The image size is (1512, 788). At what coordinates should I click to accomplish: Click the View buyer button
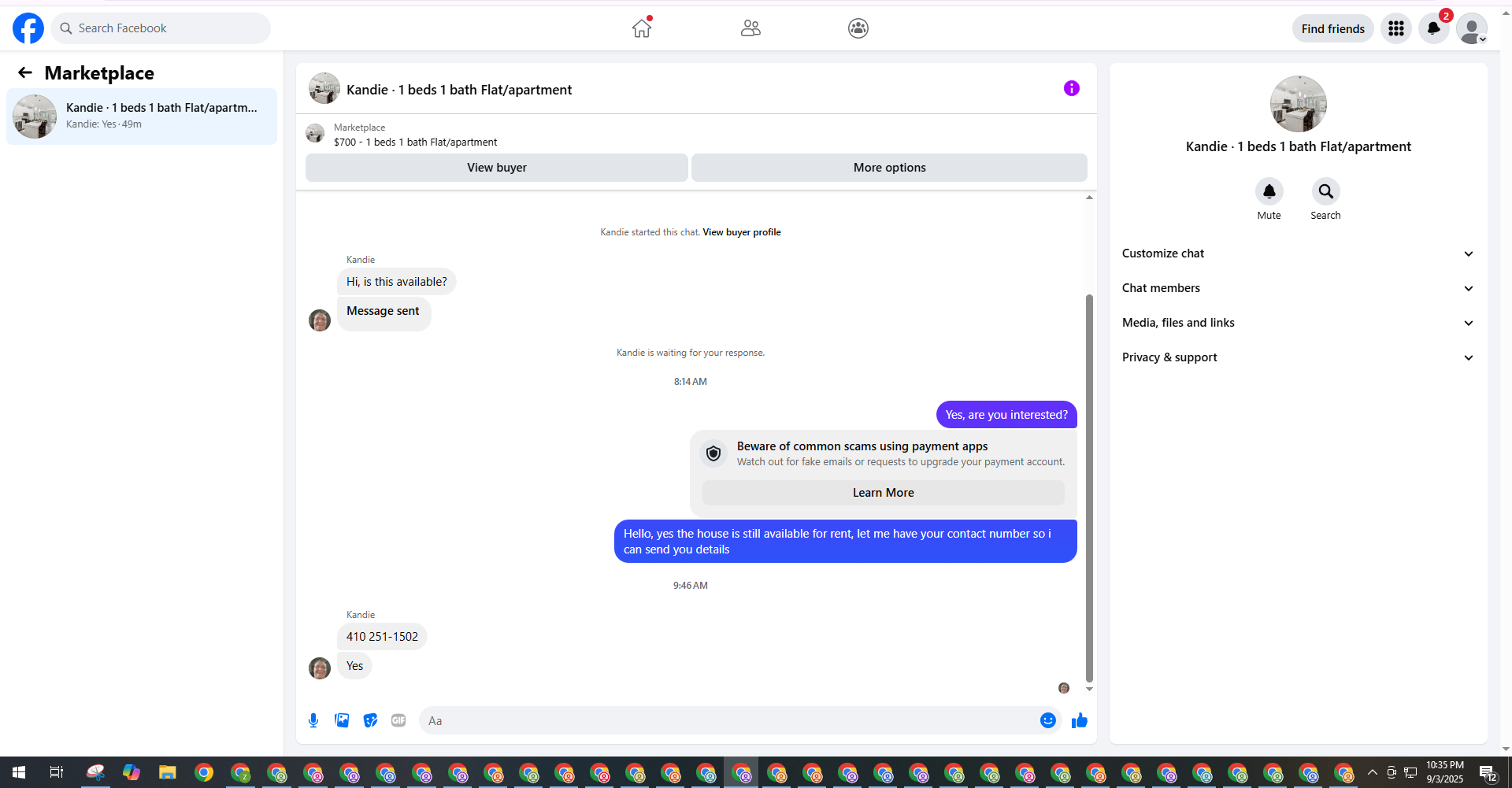(497, 168)
